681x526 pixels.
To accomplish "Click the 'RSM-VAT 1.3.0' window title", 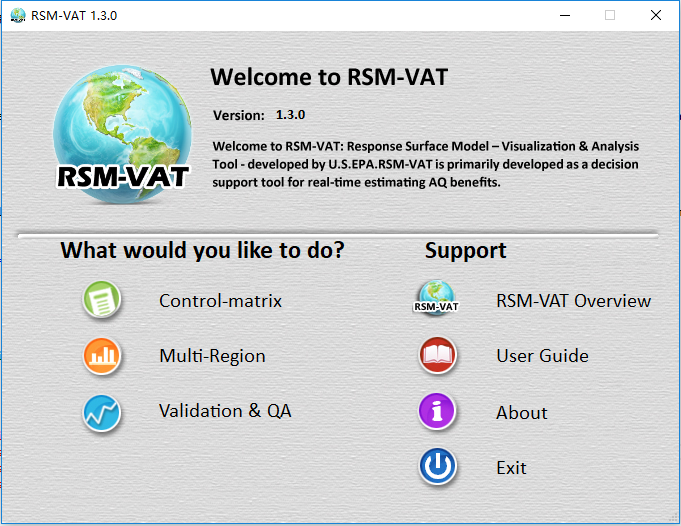I will 74,16.
